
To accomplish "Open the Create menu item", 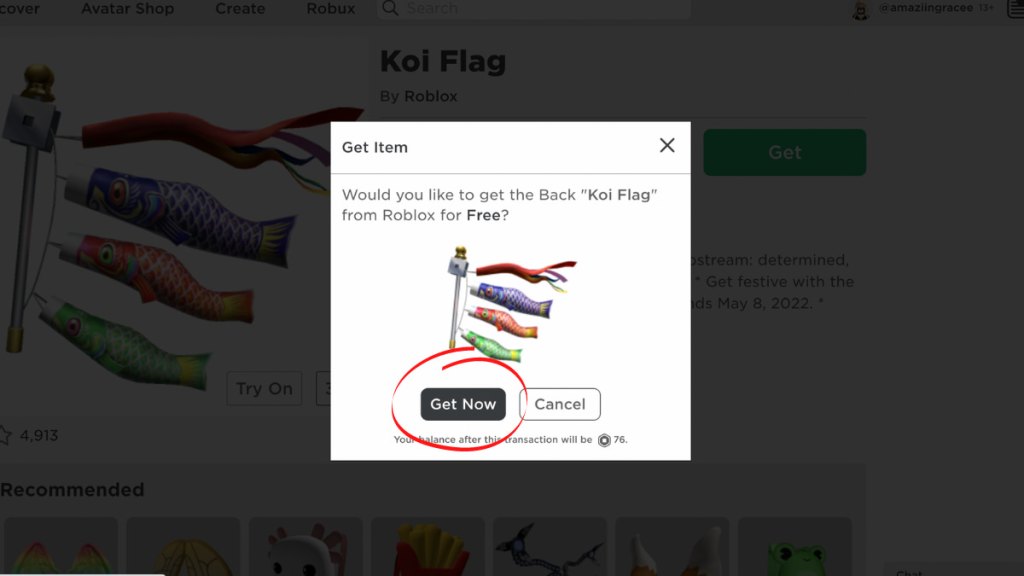I will pos(240,8).
